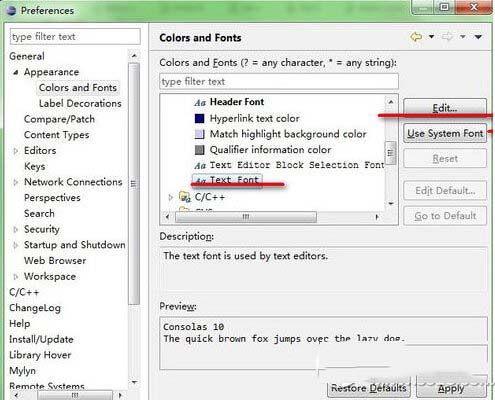This screenshot has height=400, width=495.
Task: Click the back navigation arrow icon
Action: [x=416, y=36]
